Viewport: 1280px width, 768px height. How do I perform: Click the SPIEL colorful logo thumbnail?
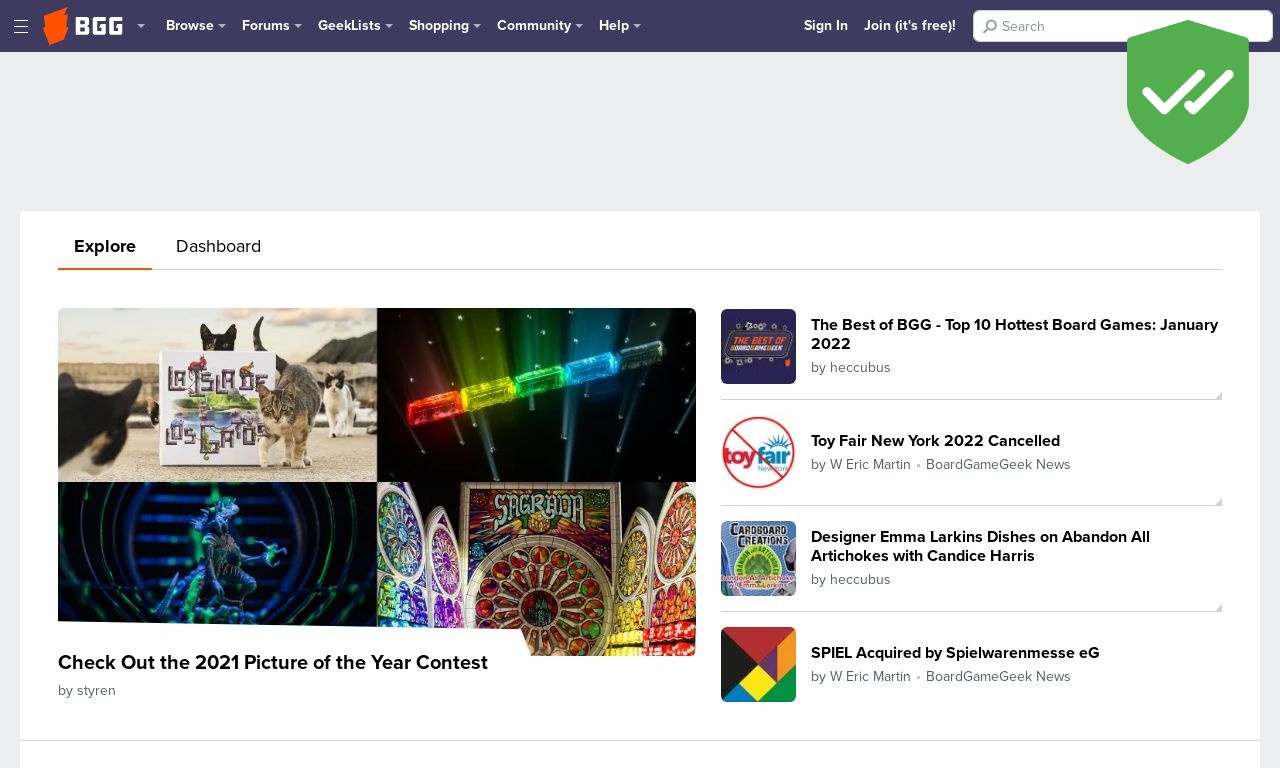tap(758, 664)
